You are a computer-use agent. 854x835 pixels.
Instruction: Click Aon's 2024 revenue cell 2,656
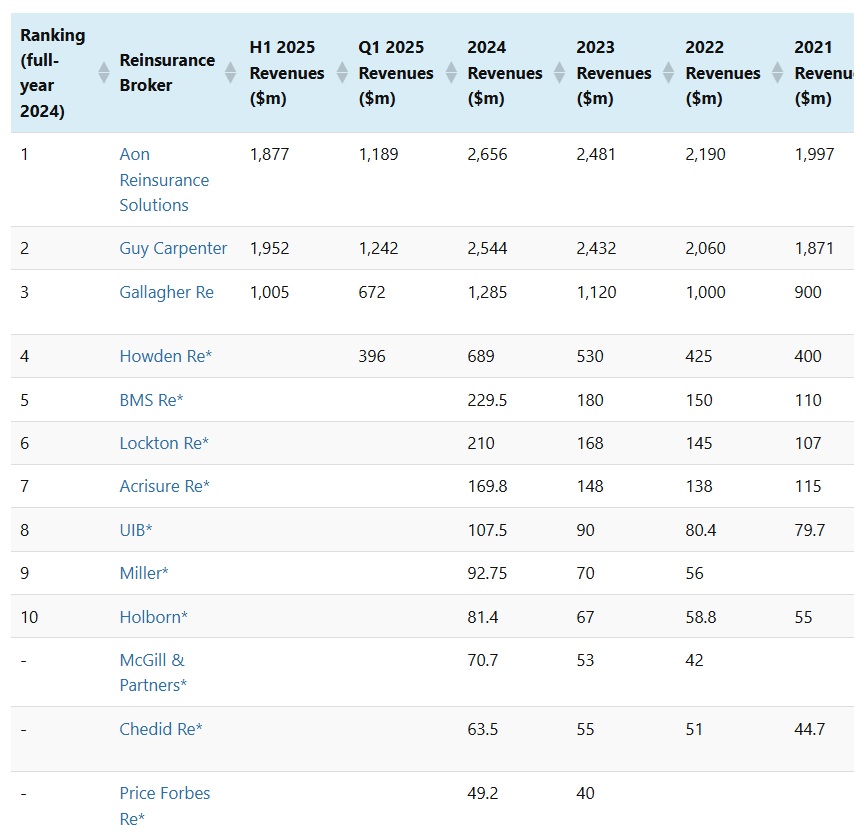click(x=489, y=155)
